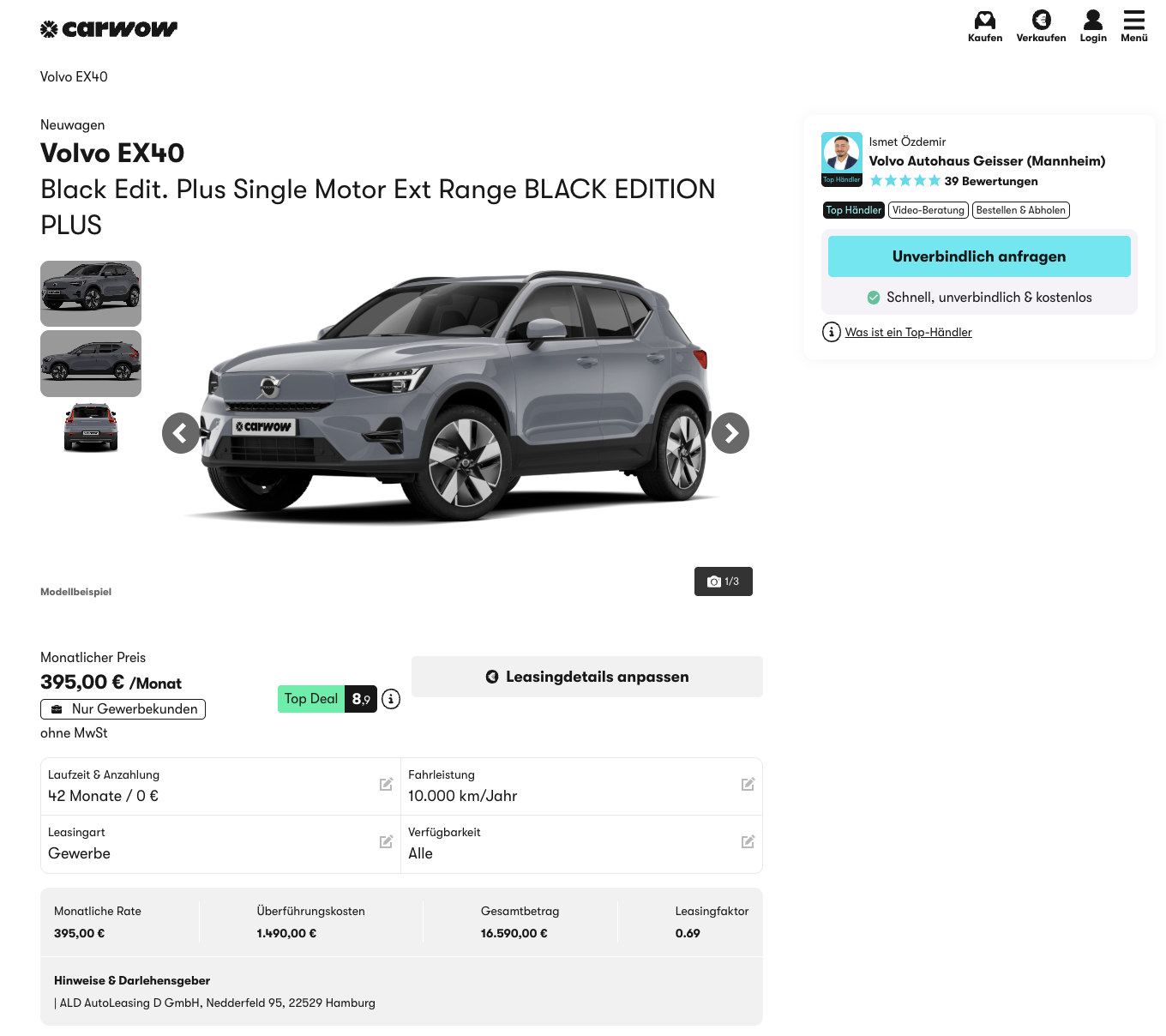1166x1036 pixels.
Task: Open the hamburger Menü
Action: pos(1133,21)
